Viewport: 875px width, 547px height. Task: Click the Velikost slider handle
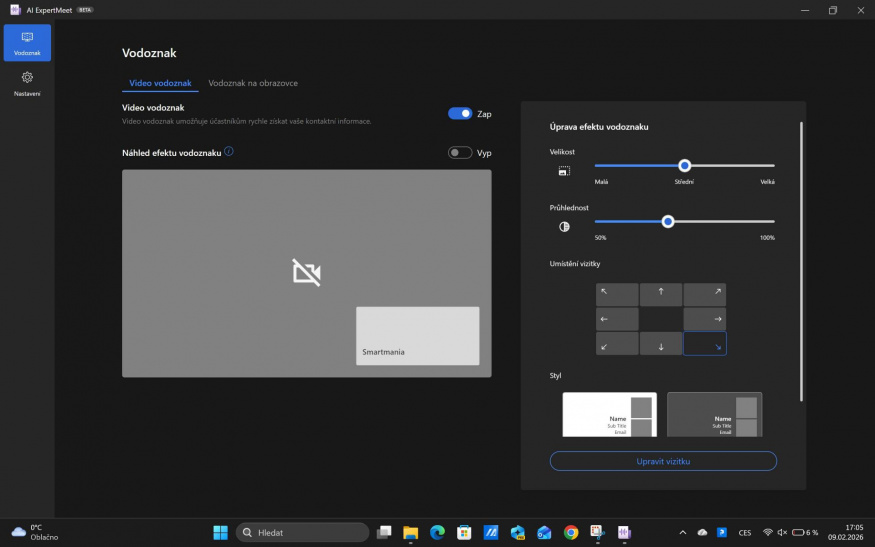(684, 166)
